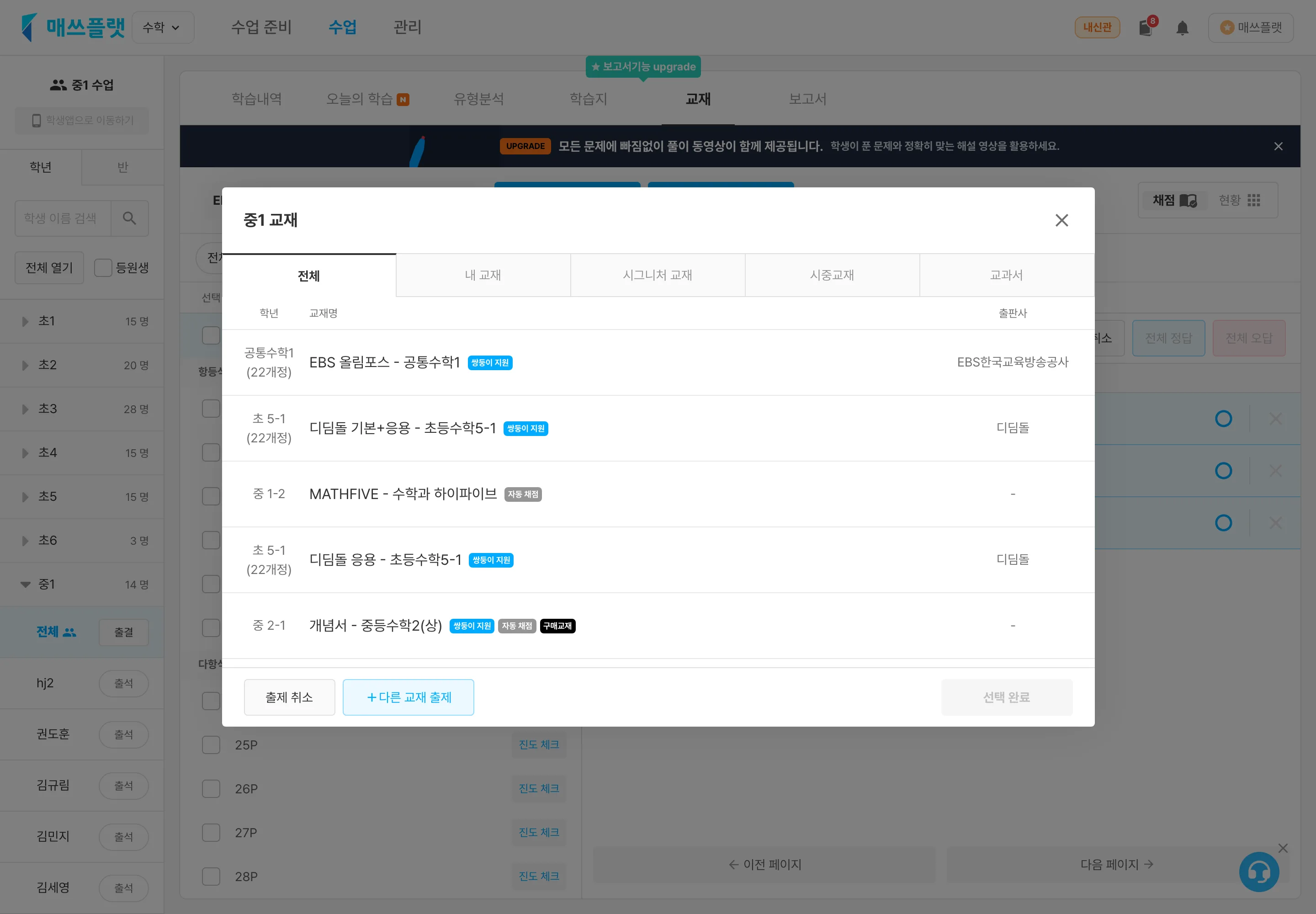The width and height of the screenshot is (1316, 914).
Task: Expand the 초6 grade group
Action: (25, 541)
